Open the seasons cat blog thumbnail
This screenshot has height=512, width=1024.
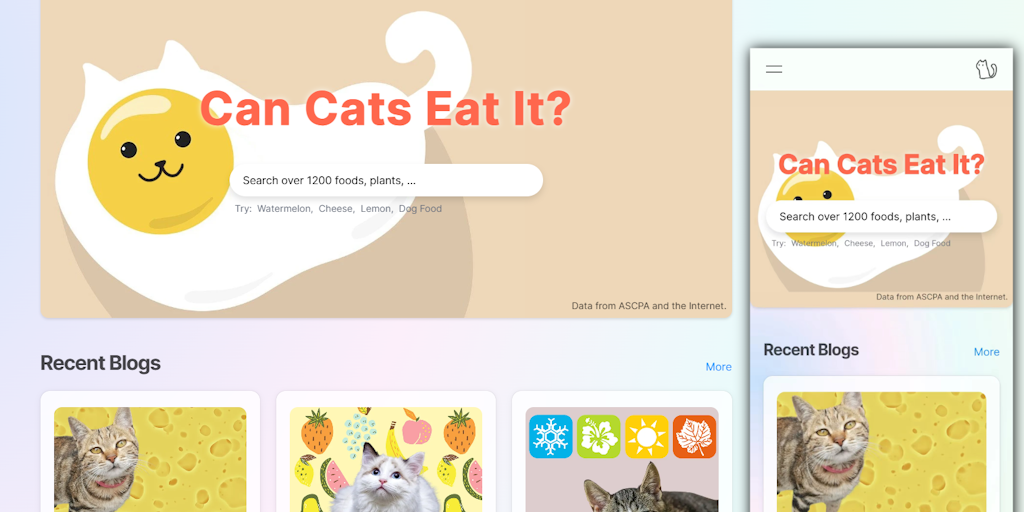point(622,459)
